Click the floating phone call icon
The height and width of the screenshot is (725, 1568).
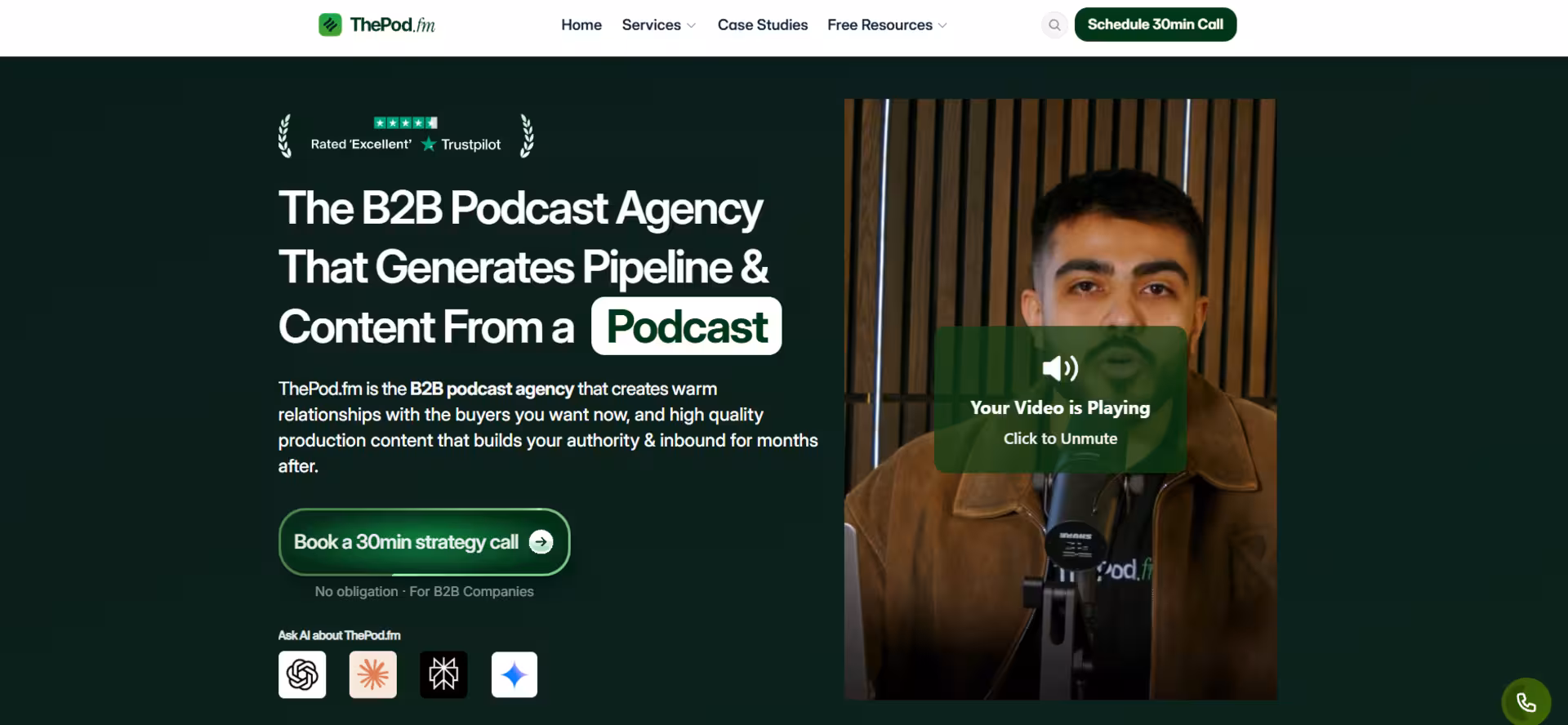[1526, 702]
